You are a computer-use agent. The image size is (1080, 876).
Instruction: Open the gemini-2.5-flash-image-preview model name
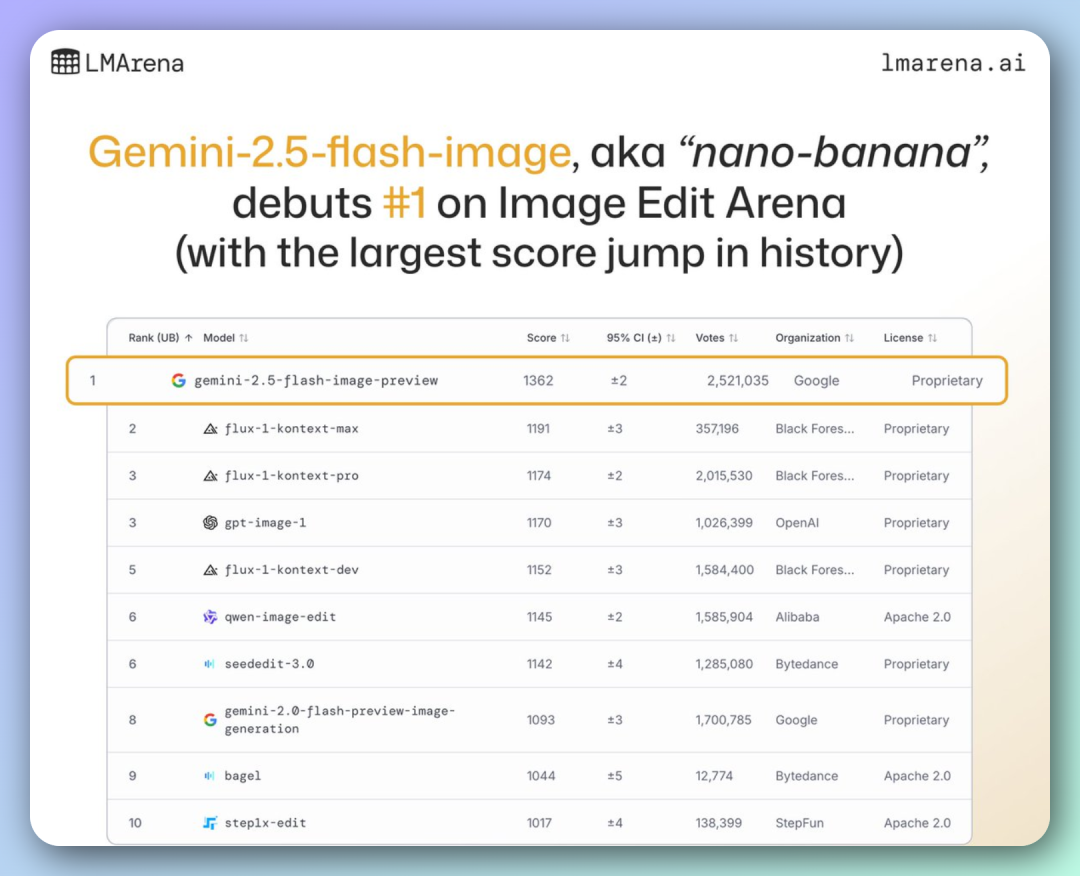[316, 381]
